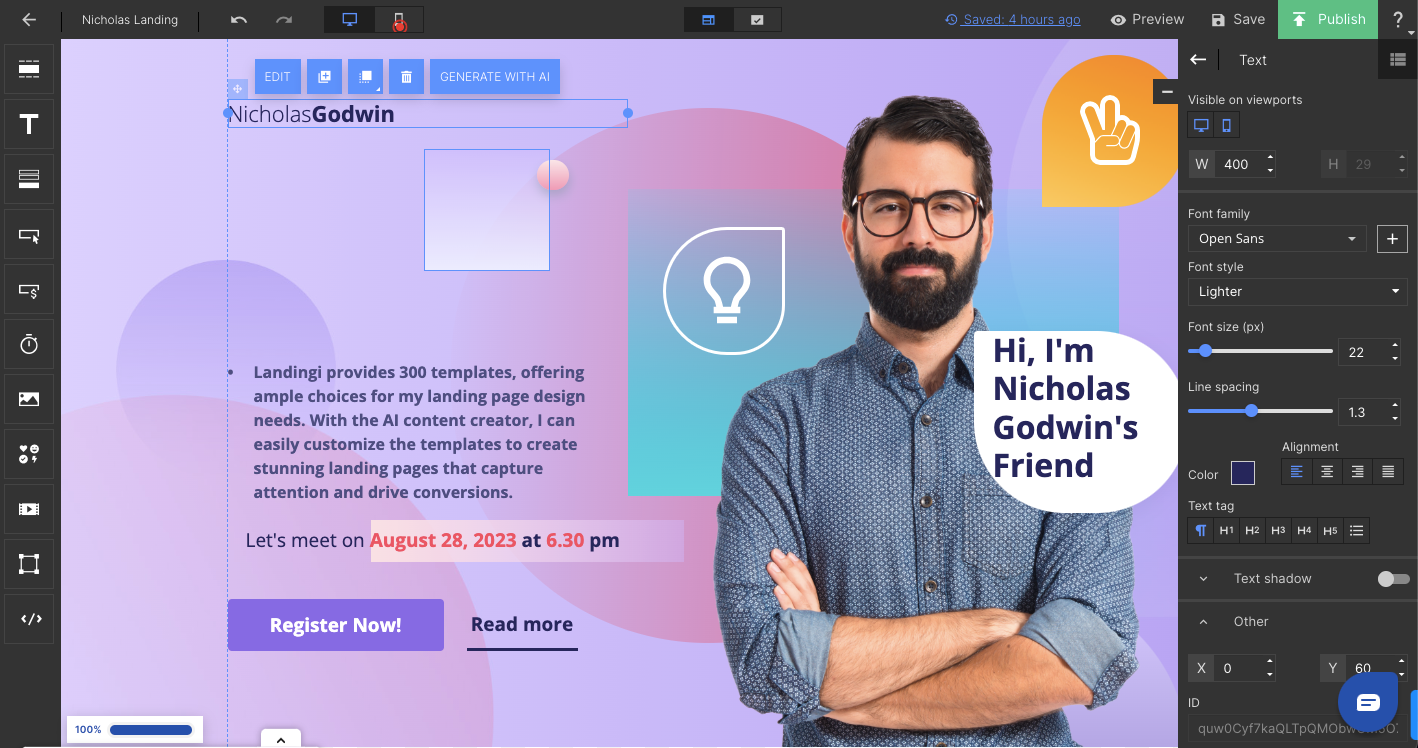The width and height of the screenshot is (1418, 748).
Task: Switch to main page view tab
Action: (x=709, y=20)
